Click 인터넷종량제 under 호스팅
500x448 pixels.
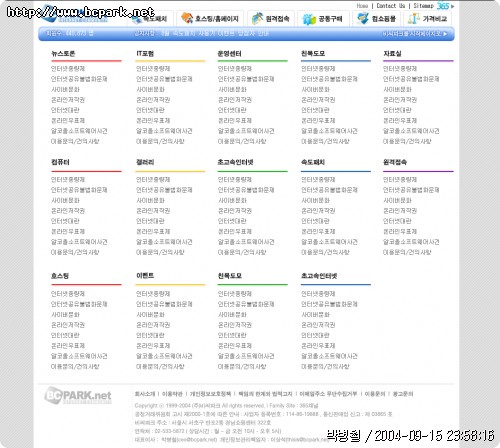click(x=68, y=294)
